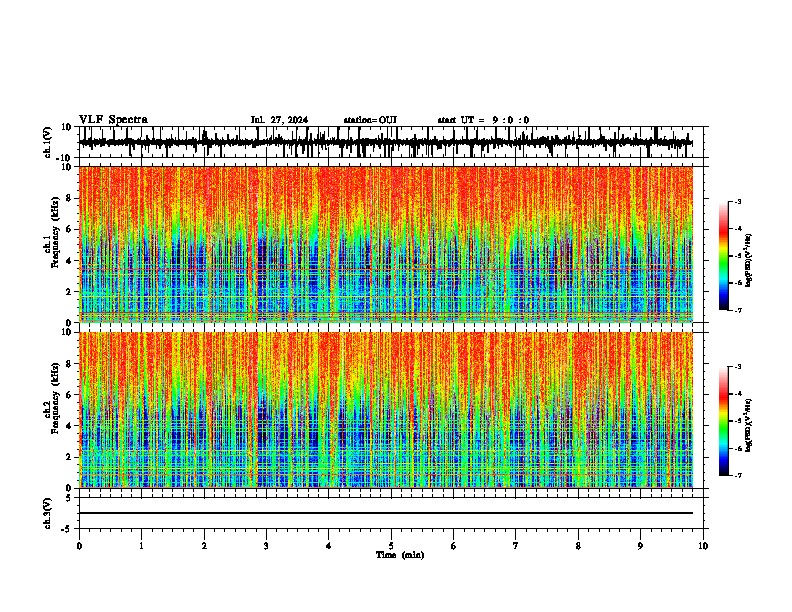Click the flat ch.3 voltage trace line
Viewport: 792px width, 612px height.
(x=385, y=513)
